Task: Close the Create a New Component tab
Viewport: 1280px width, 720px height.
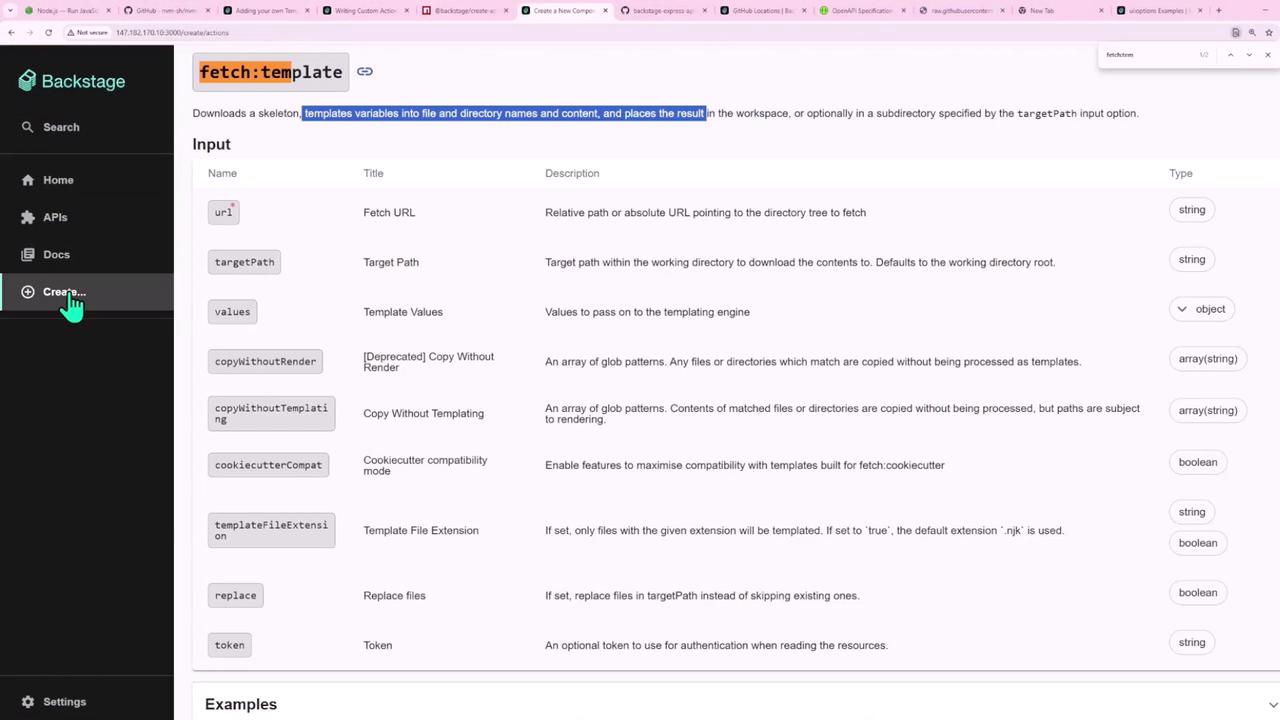Action: [605, 11]
